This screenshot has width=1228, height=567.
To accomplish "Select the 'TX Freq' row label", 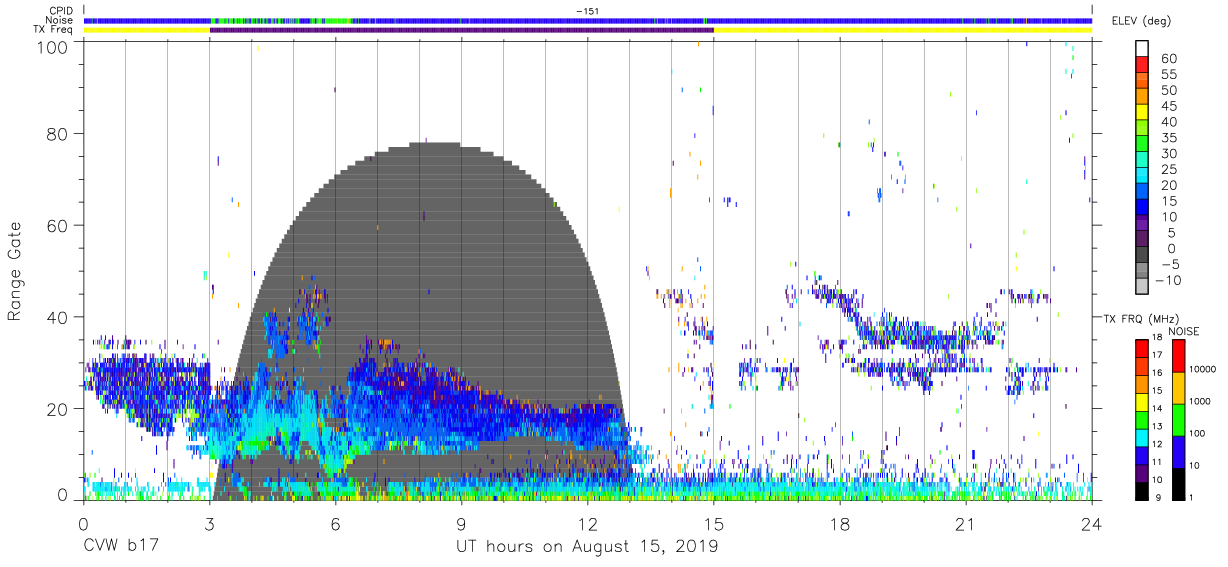I will pyautogui.click(x=53, y=30).
